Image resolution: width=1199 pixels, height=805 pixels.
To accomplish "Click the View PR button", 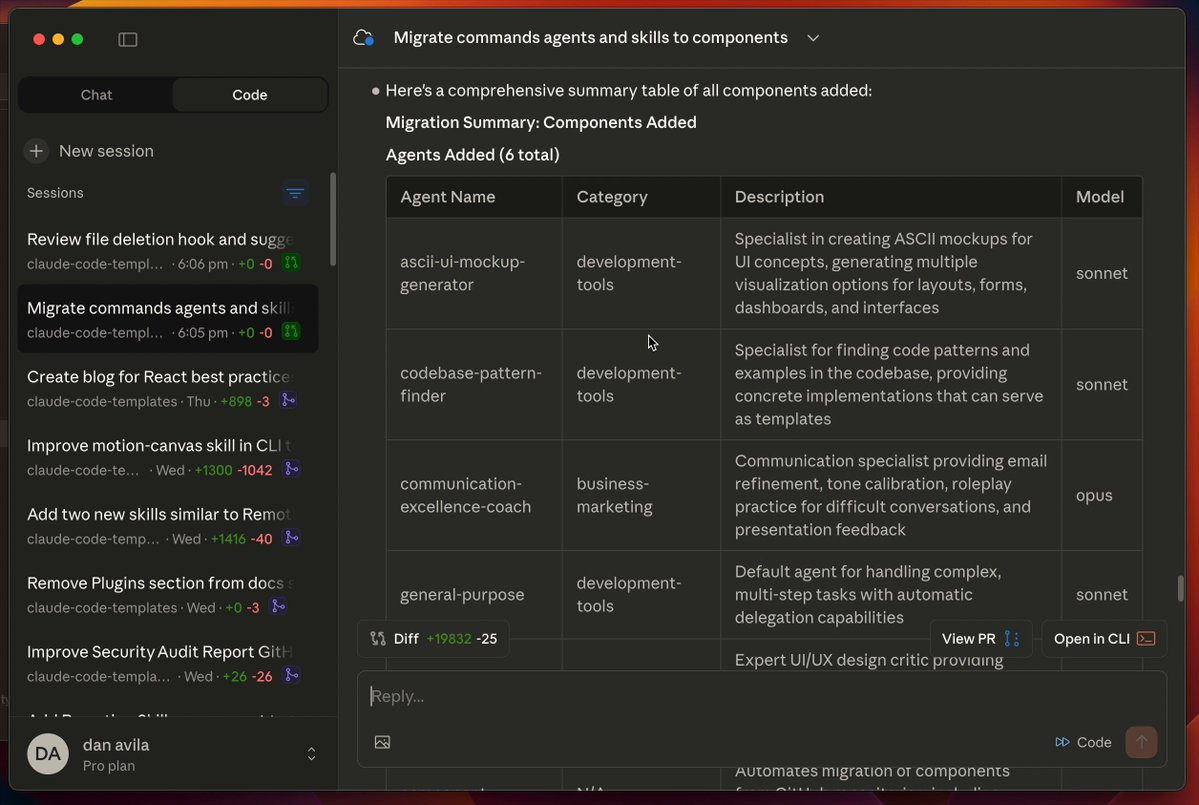I will (x=980, y=638).
